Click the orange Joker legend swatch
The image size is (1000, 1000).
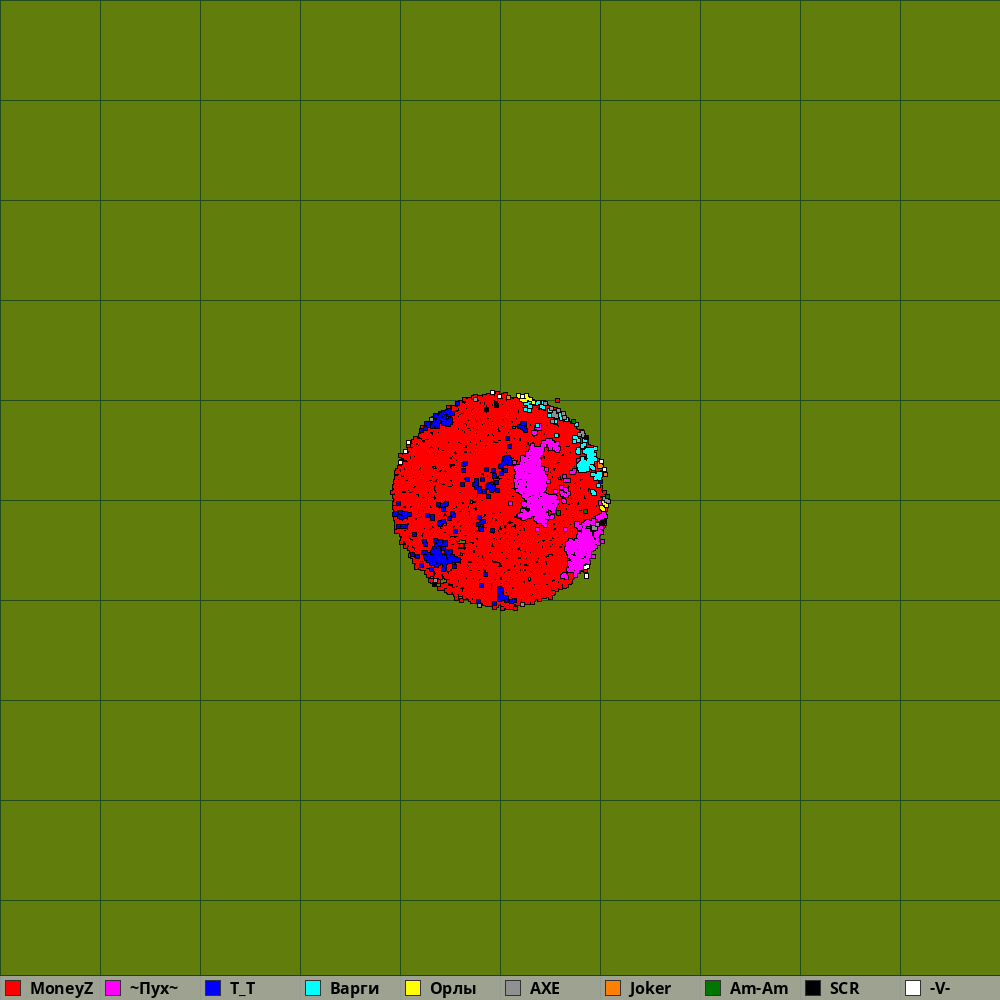click(x=613, y=988)
